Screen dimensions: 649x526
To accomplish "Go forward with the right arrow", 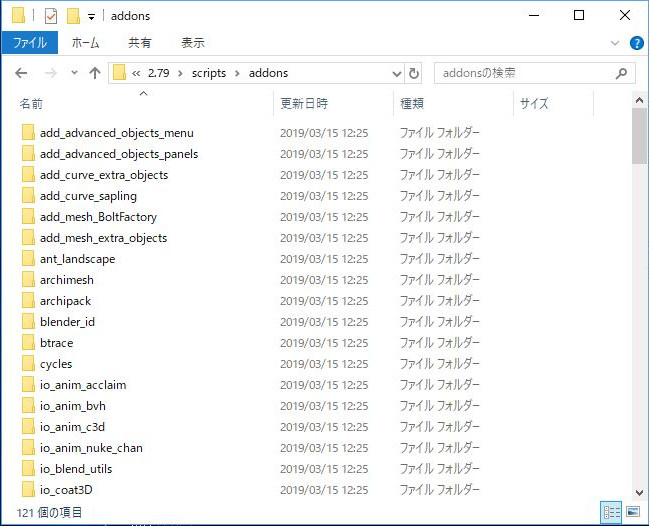I will click(50, 73).
